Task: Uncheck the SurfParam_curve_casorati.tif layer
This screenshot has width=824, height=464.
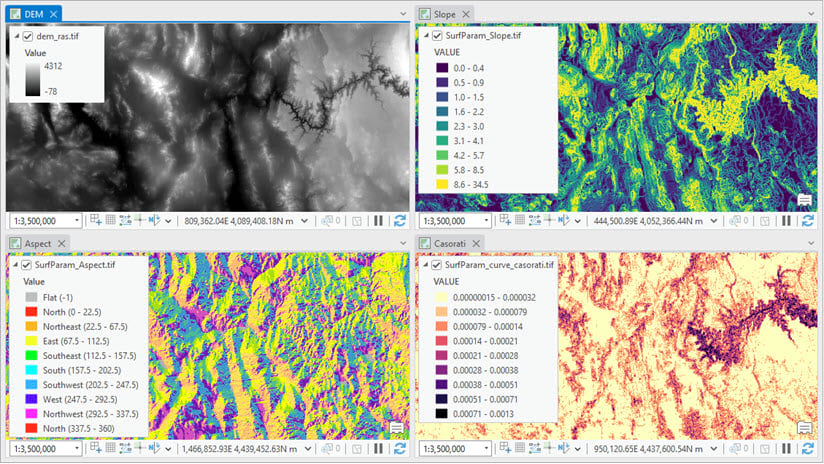Action: click(x=436, y=265)
